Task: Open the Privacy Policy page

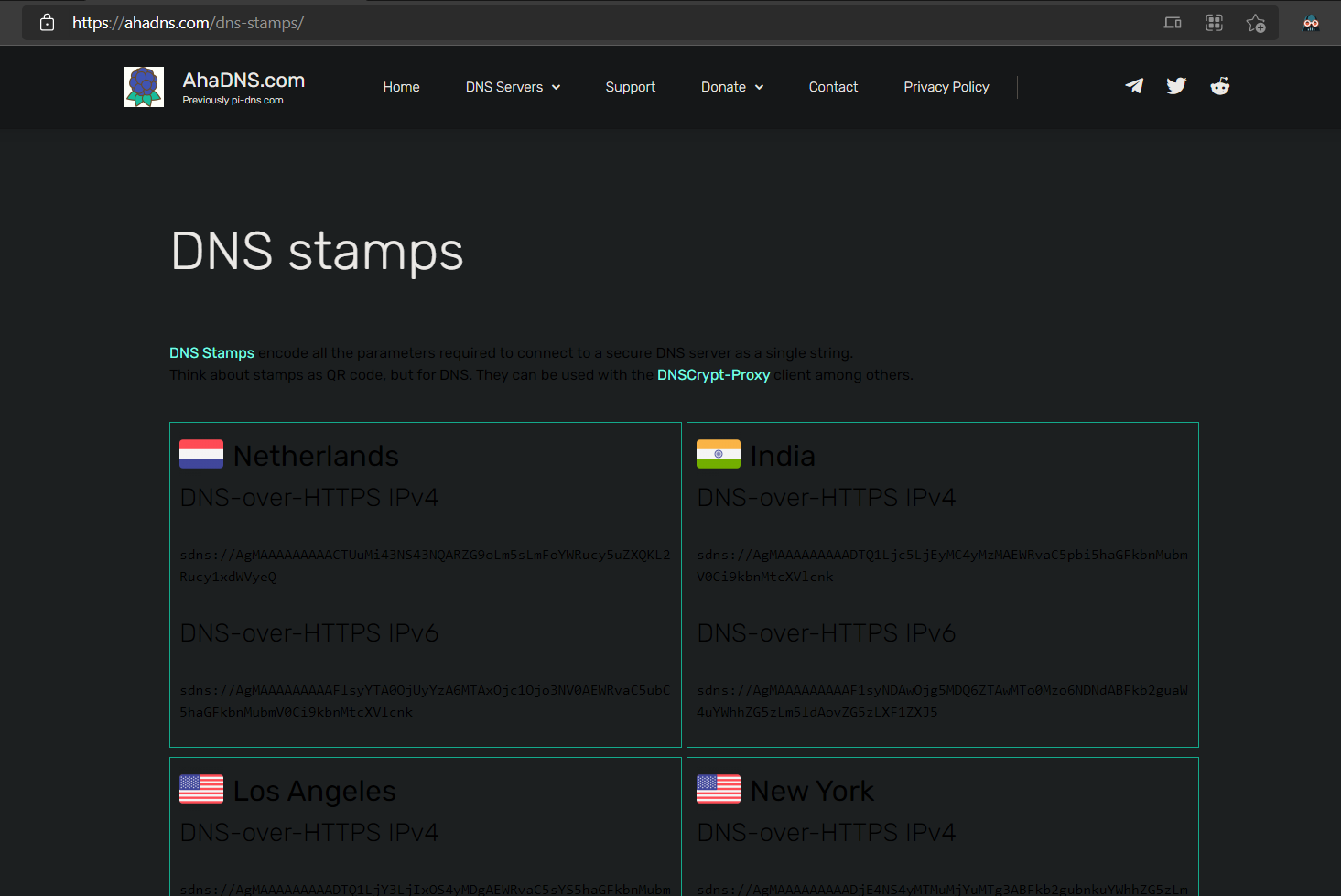Action: pyautogui.click(x=946, y=86)
